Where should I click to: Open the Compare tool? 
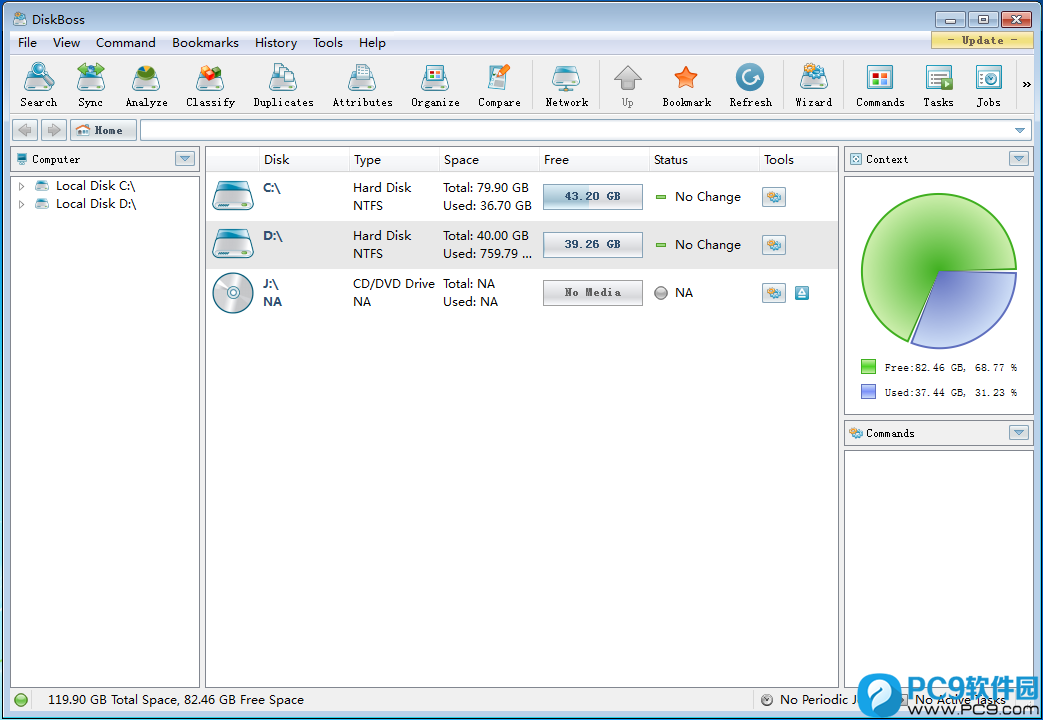[x=499, y=85]
